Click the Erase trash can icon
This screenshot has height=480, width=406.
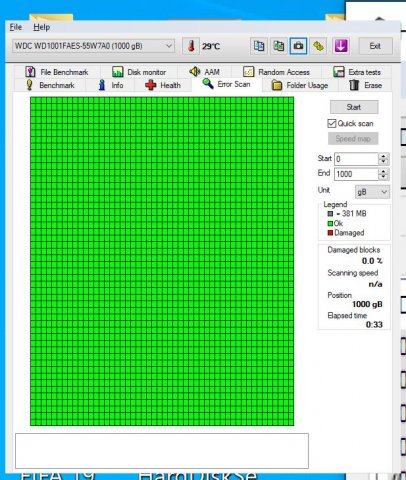click(x=354, y=85)
